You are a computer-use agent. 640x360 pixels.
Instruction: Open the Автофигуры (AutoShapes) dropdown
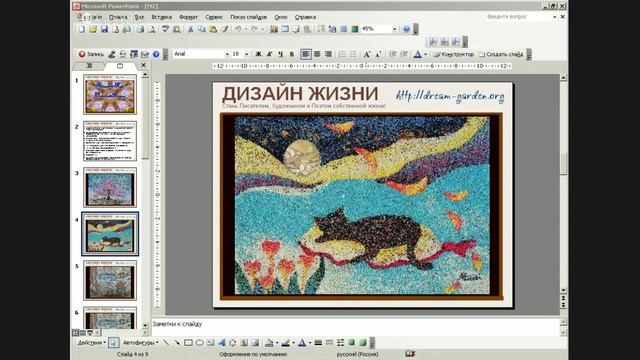click(x=141, y=342)
